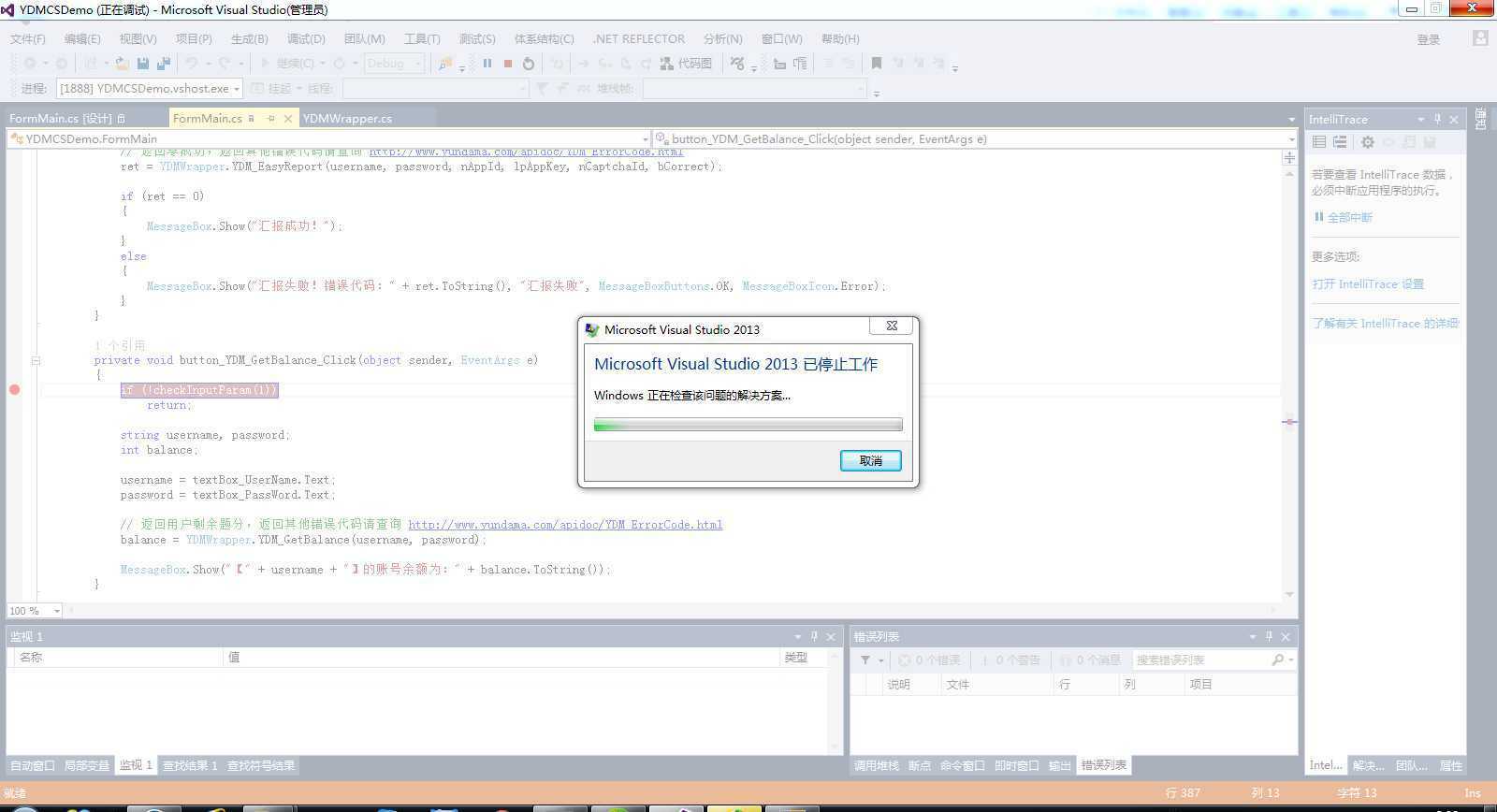Open IntelliTrace settings gear icon
1497x812 pixels.
(x=1368, y=142)
